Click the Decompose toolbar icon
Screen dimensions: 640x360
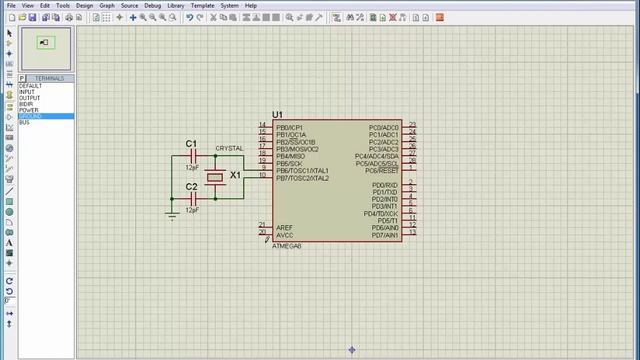[x=319, y=18]
